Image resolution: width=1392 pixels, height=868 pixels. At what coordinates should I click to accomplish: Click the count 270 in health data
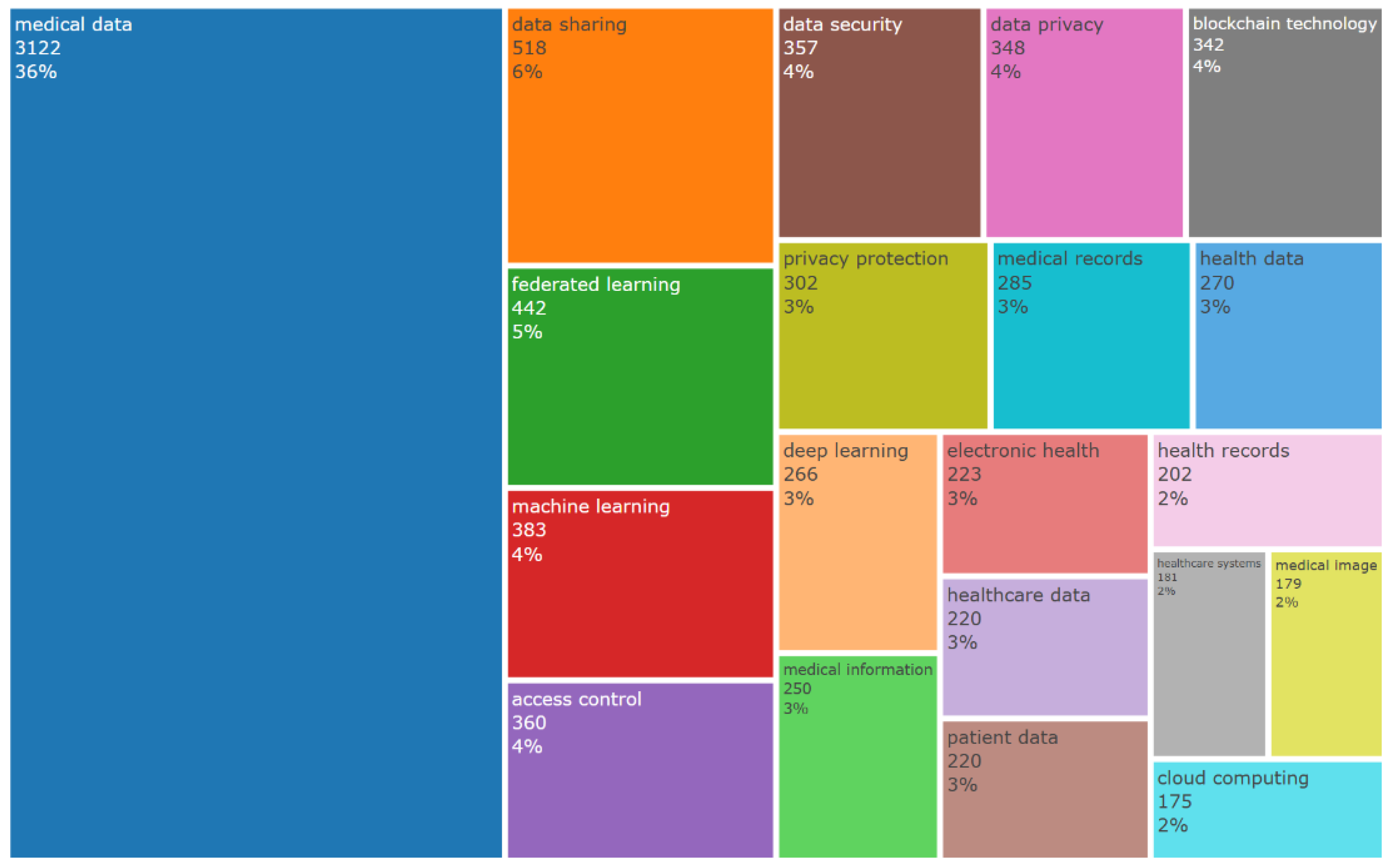[1217, 283]
